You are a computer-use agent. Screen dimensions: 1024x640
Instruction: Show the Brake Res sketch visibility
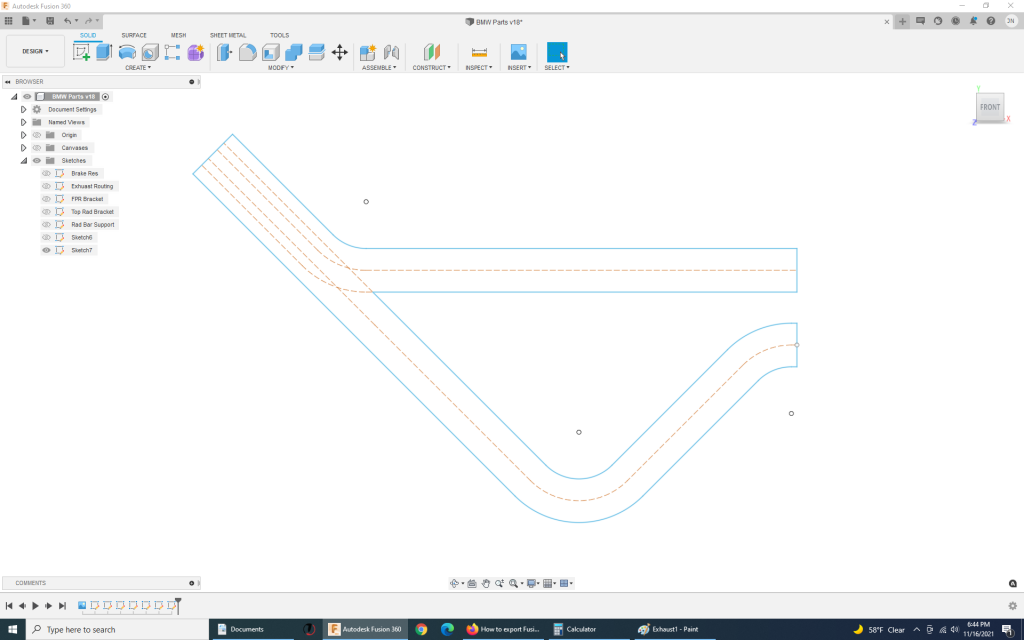45,173
